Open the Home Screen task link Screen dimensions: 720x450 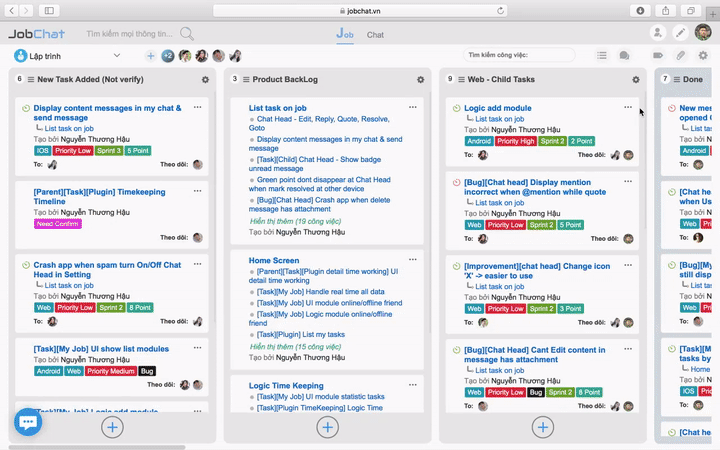click(274, 260)
